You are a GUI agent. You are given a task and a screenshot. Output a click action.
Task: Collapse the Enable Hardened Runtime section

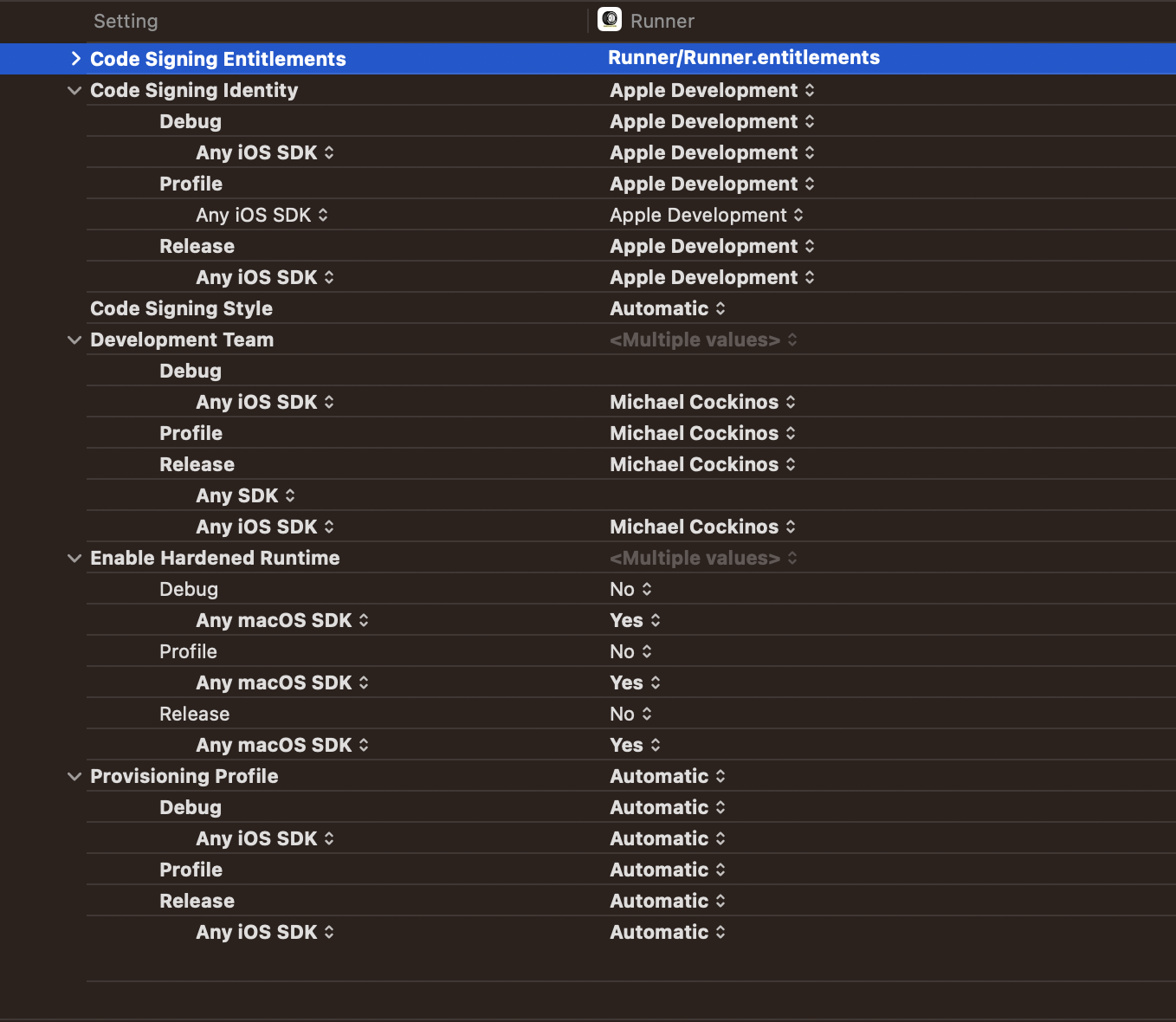tap(74, 558)
